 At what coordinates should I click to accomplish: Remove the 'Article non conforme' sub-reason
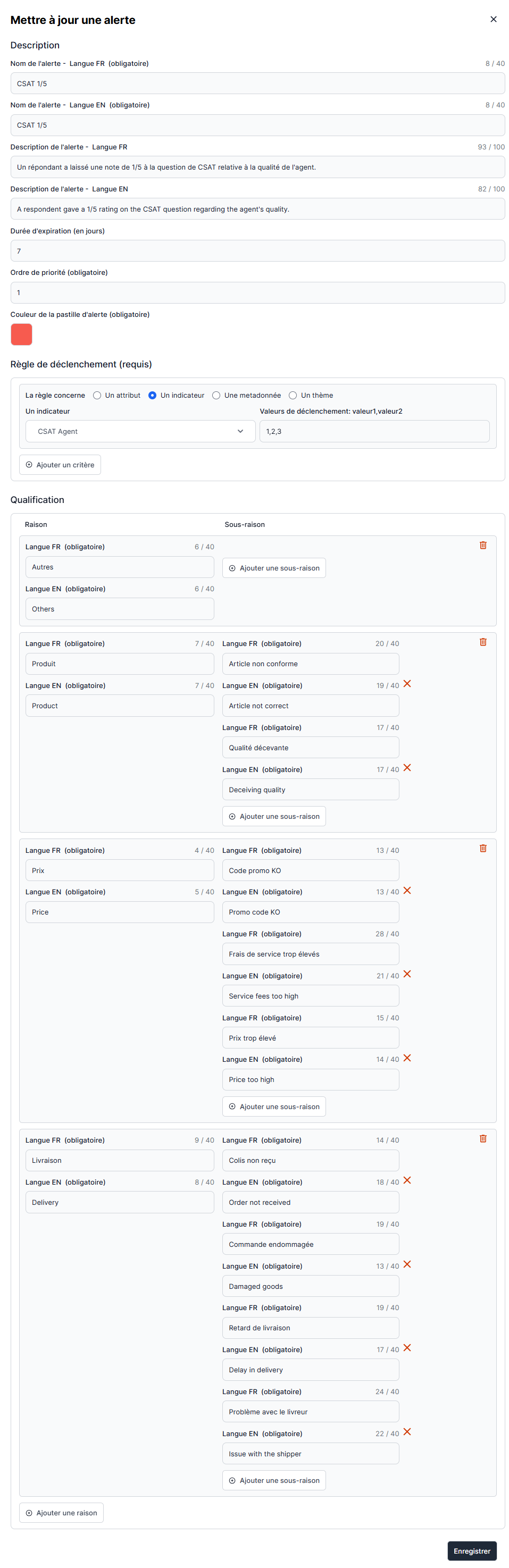click(x=407, y=684)
